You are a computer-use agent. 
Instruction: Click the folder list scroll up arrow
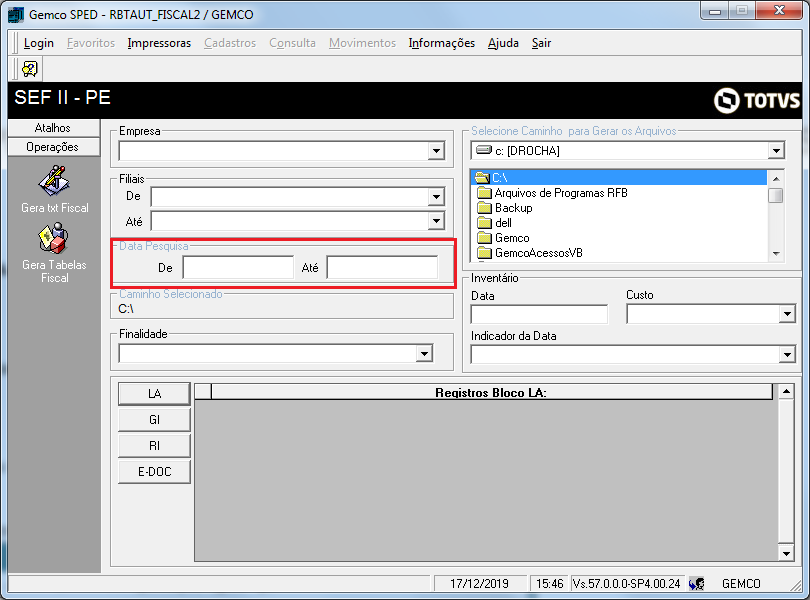click(x=775, y=179)
